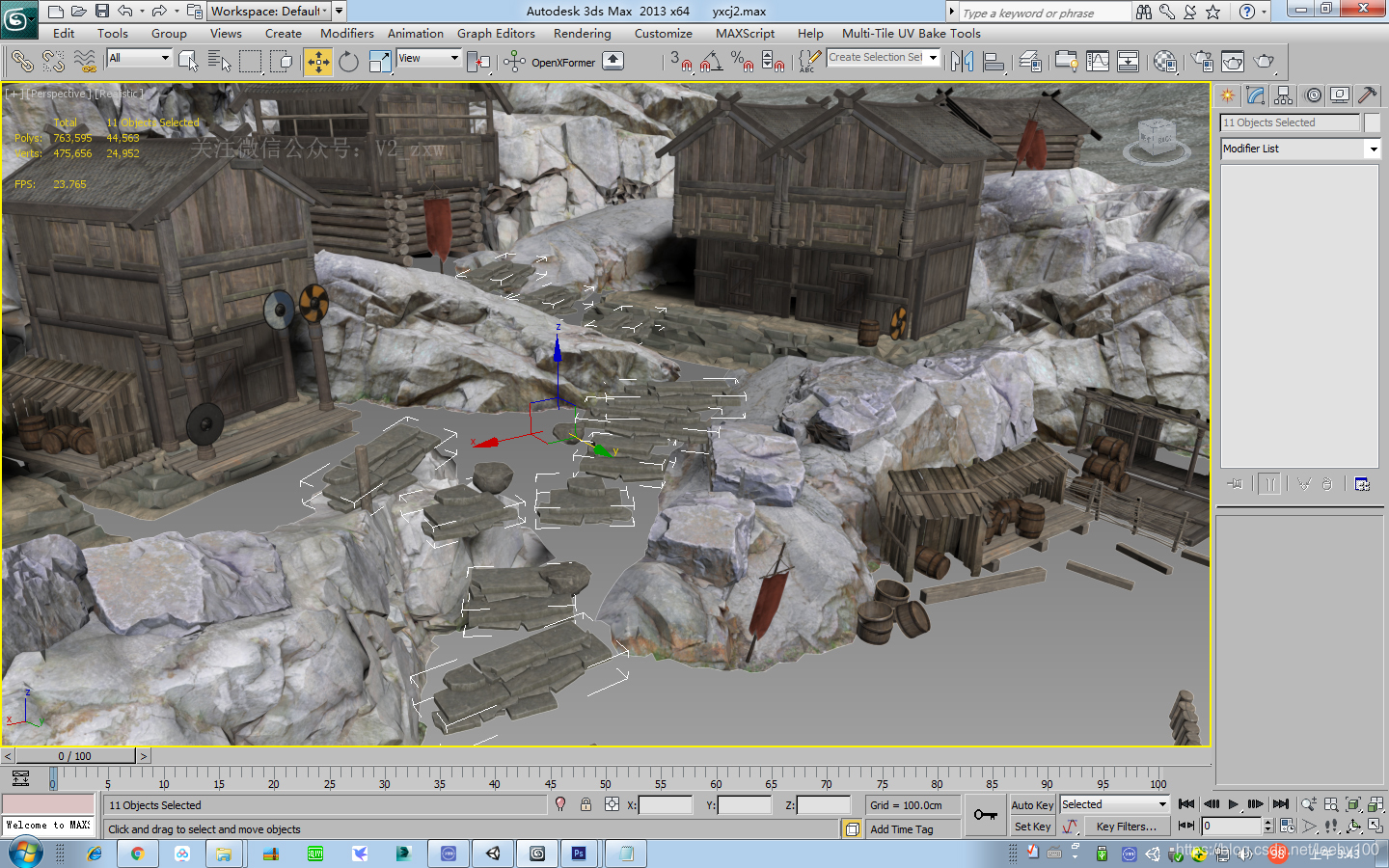Open Render Setup teapot icon
Viewport: 1389px width, 868px height.
[1203, 62]
